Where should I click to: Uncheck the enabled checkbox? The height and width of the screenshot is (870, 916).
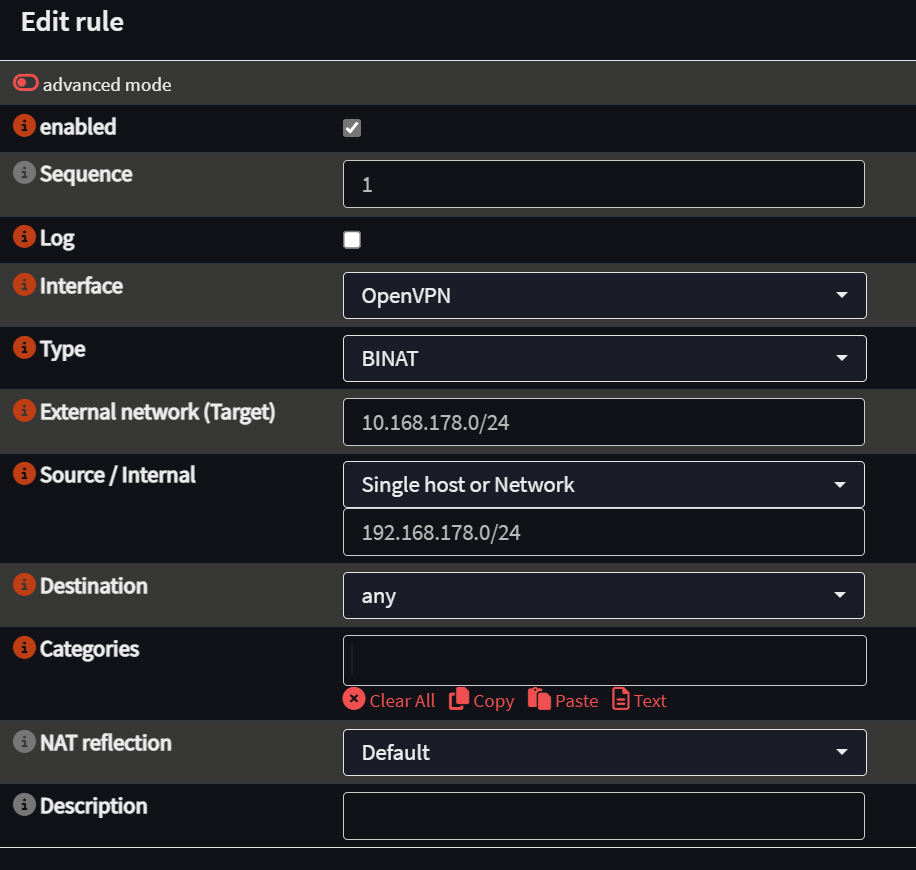coord(352,128)
